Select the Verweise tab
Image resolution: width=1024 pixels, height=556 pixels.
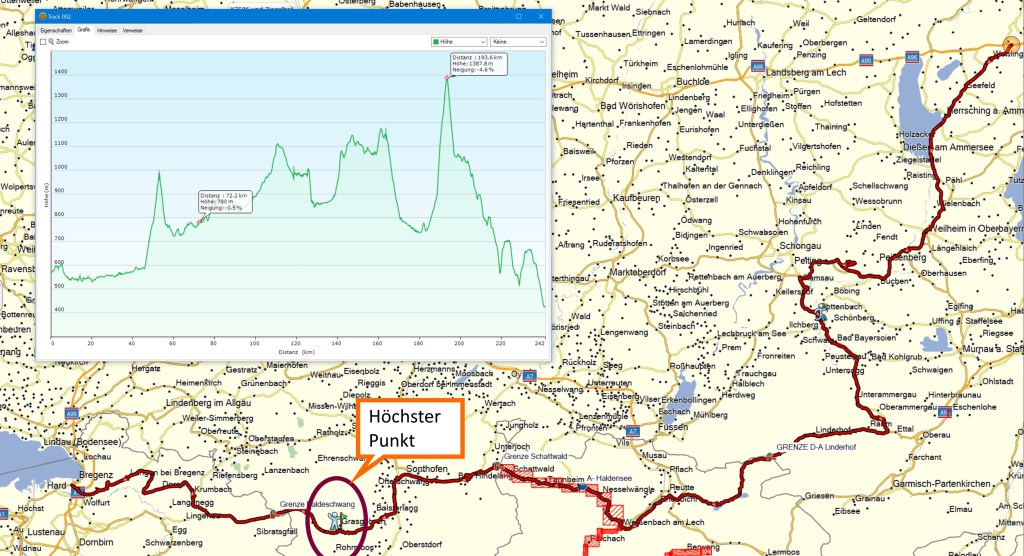[x=132, y=31]
